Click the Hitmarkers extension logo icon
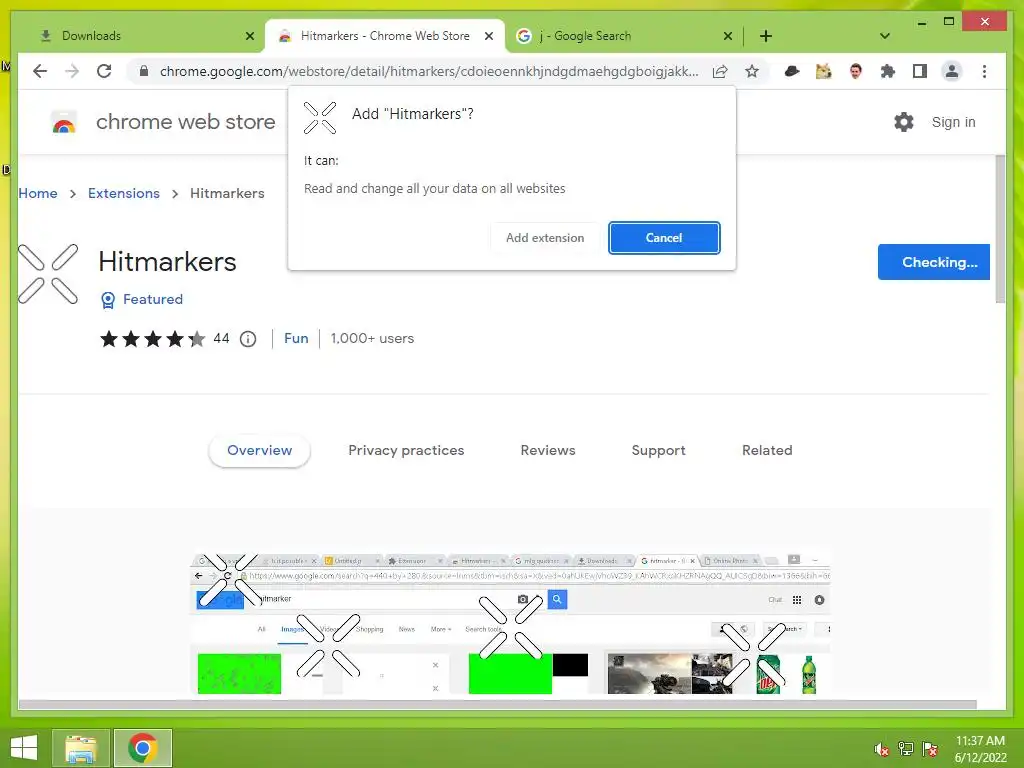Viewport: 1024px width, 768px height. click(48, 274)
